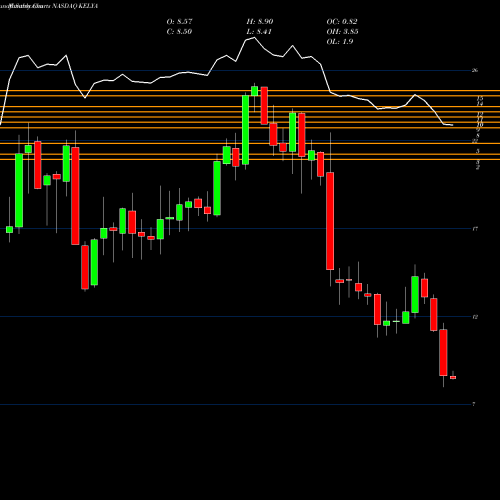Click the price axis label 12
This screenshot has height=500, width=500.
(x=475, y=317)
